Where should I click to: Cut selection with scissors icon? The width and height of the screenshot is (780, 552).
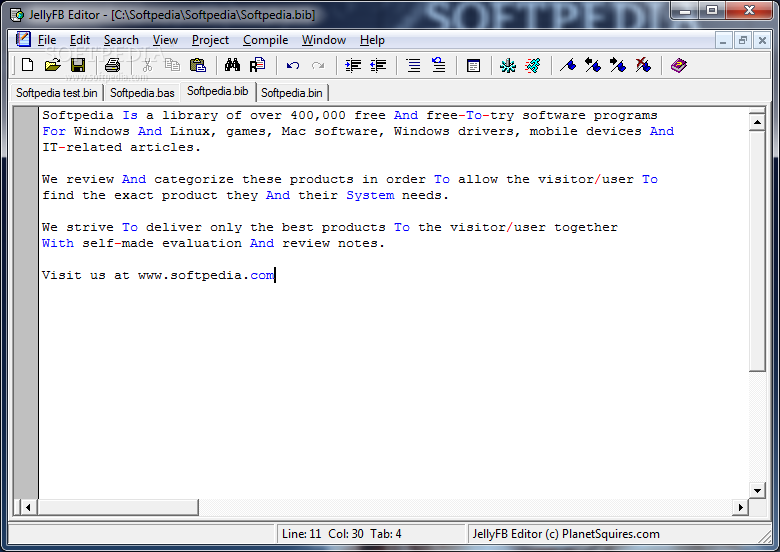coord(147,65)
